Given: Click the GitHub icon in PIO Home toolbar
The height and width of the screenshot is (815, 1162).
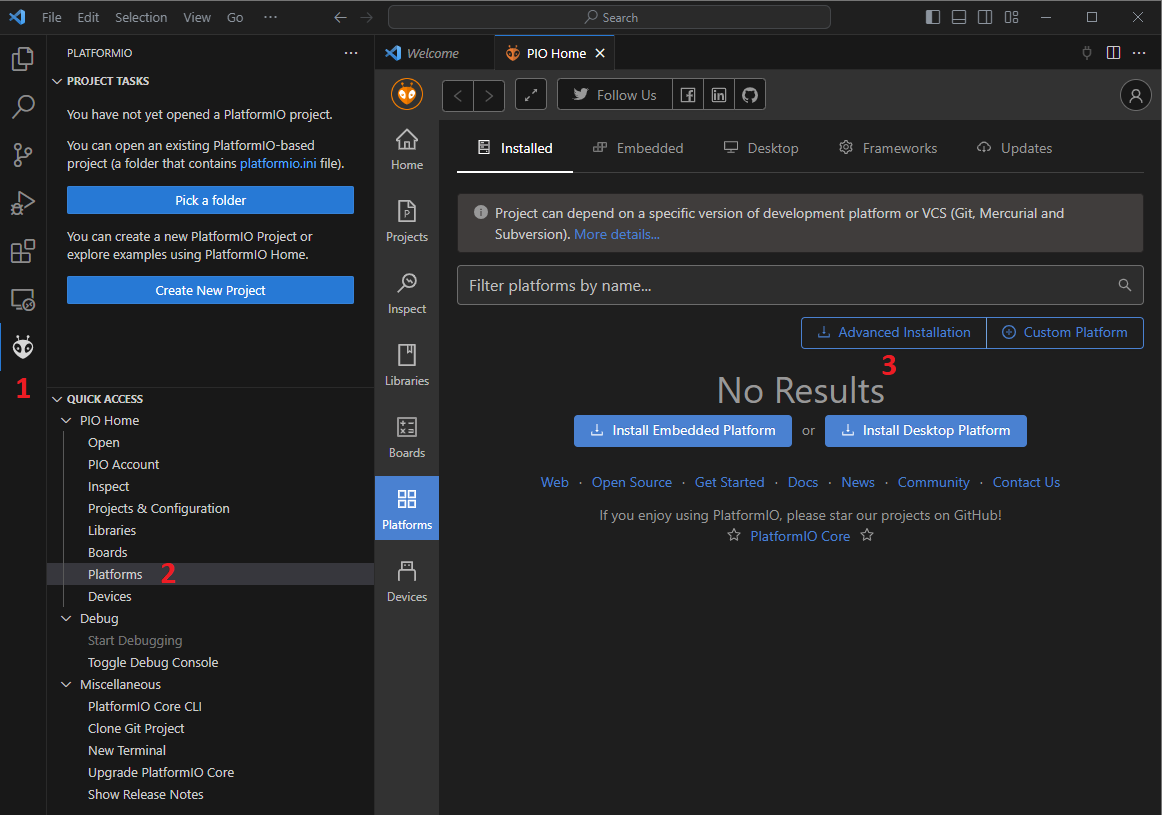Looking at the screenshot, I should [x=750, y=95].
